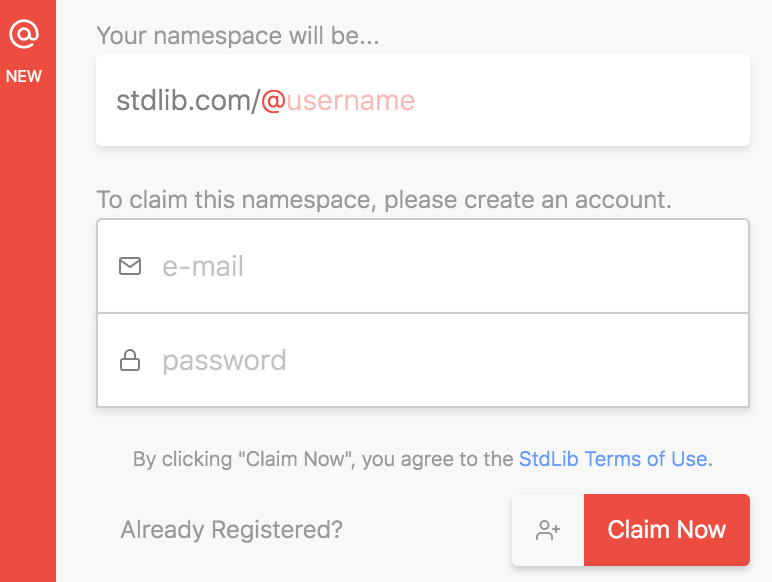Click blank white space in namespace box
Image resolution: width=772 pixels, height=582 pixels.
(581, 100)
